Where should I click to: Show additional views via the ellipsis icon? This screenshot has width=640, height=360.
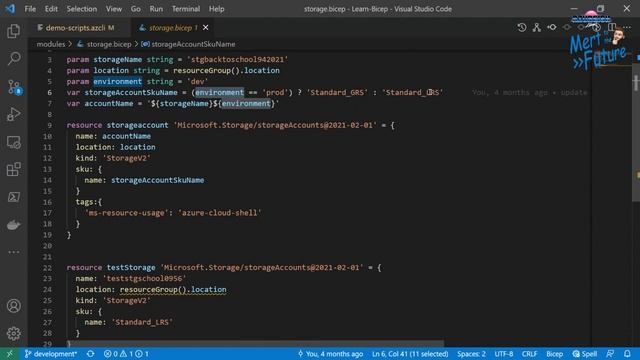point(13,252)
